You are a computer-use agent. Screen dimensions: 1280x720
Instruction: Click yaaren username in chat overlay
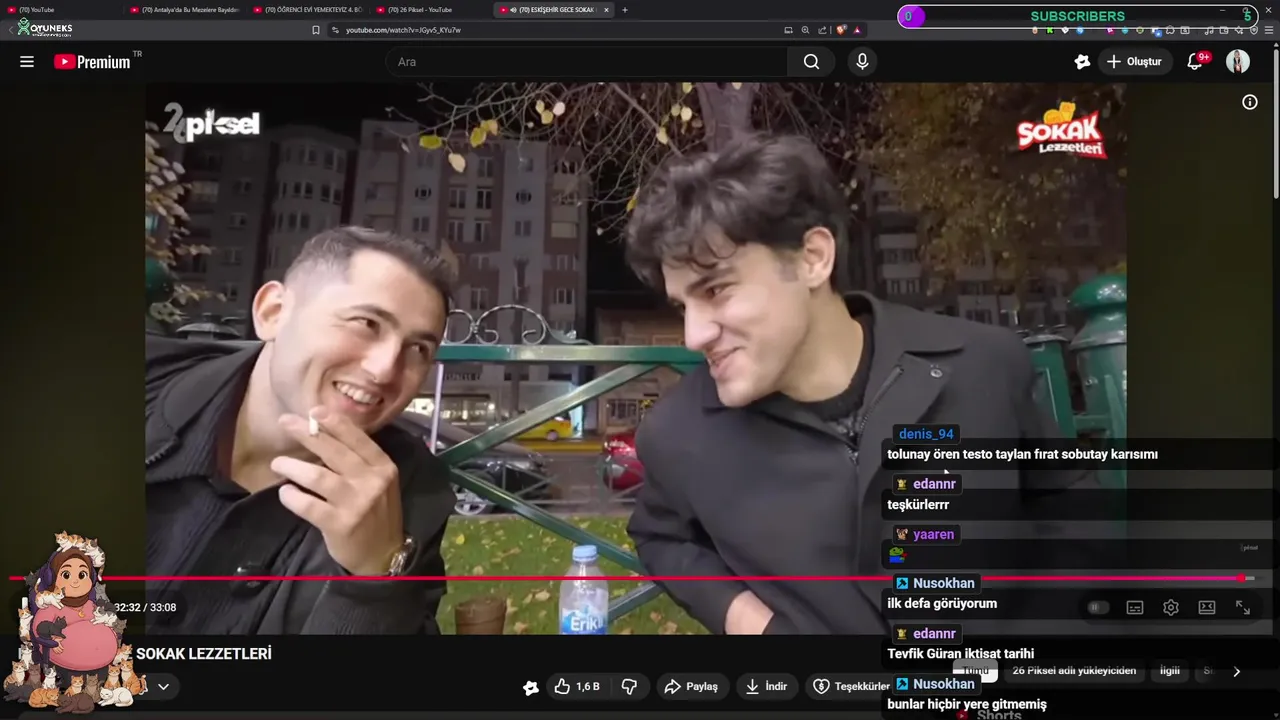(933, 534)
